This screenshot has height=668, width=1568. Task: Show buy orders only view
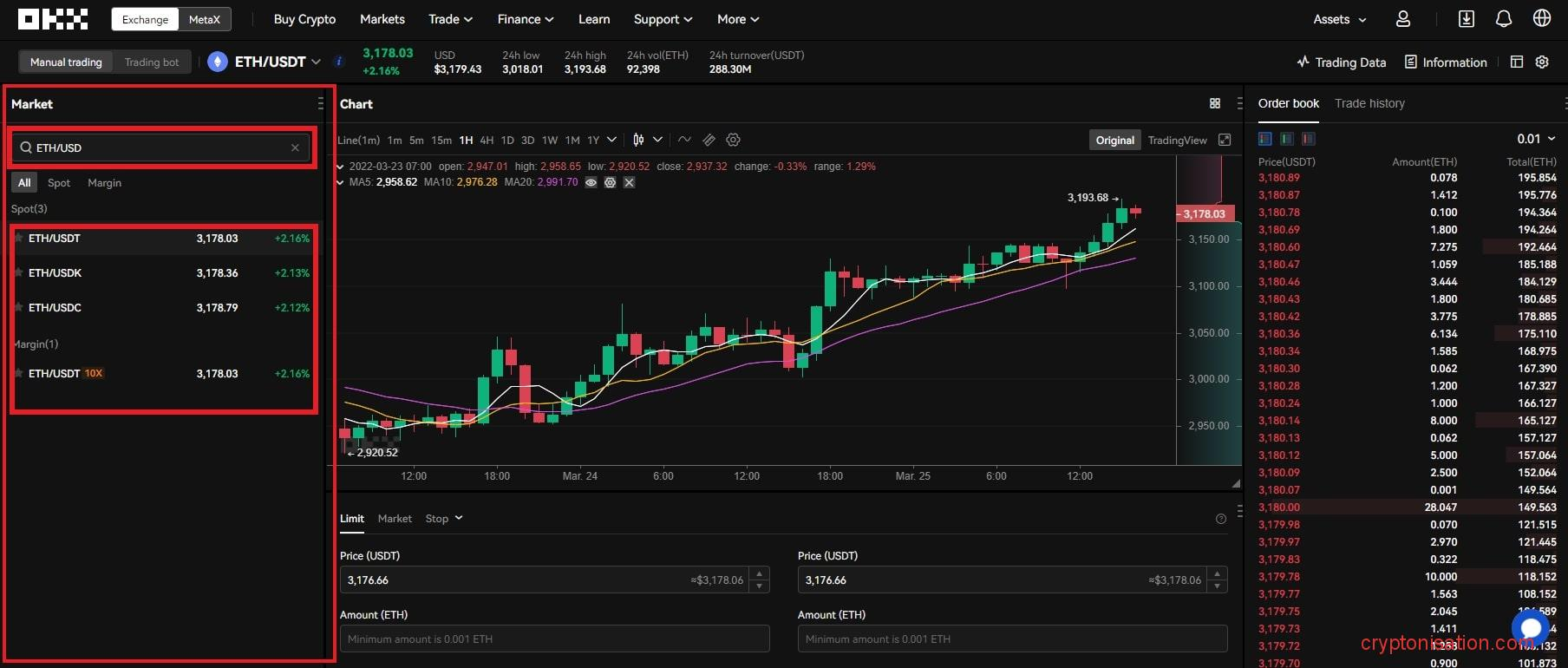click(1287, 139)
